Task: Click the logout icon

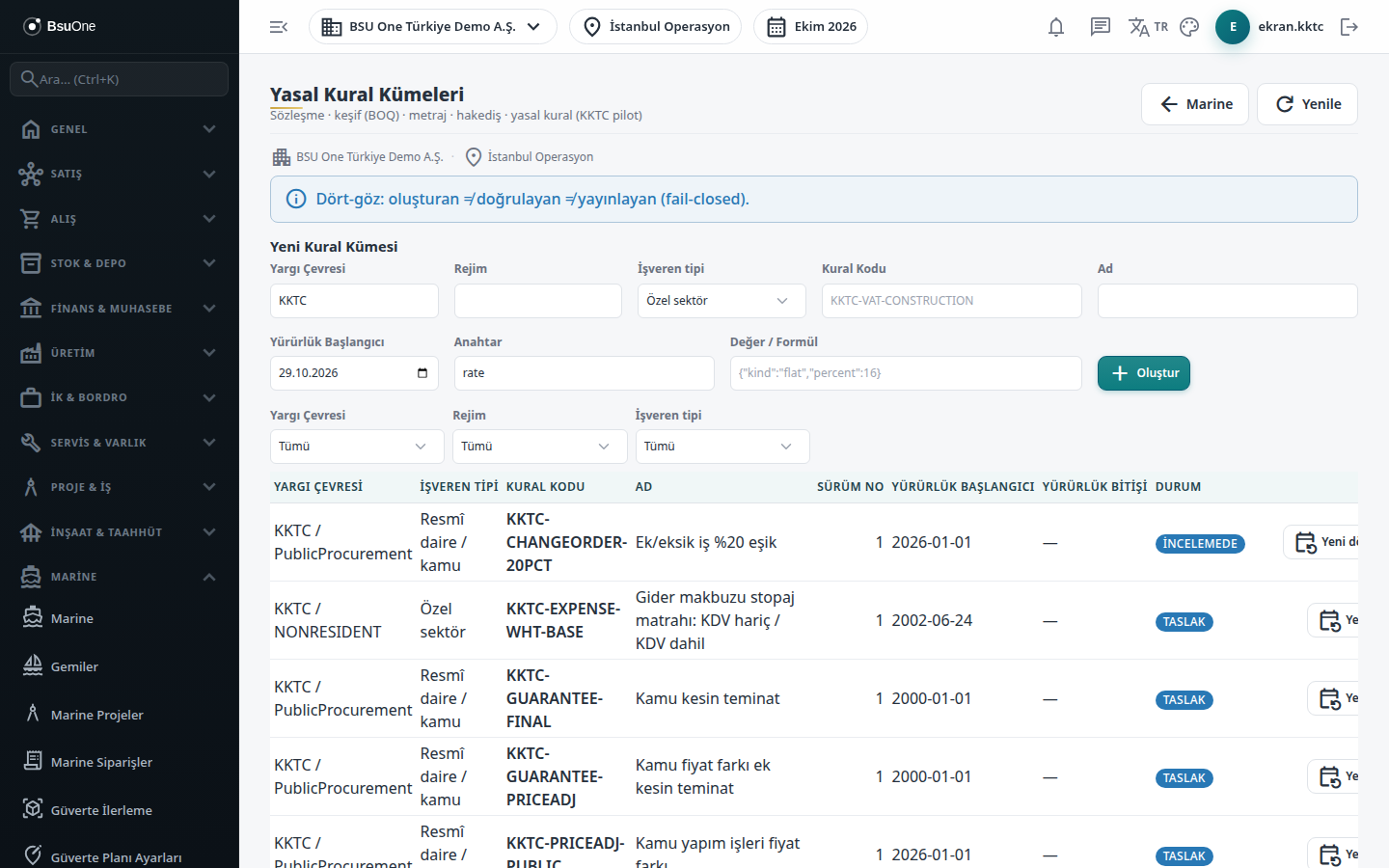Action: coord(1349,27)
